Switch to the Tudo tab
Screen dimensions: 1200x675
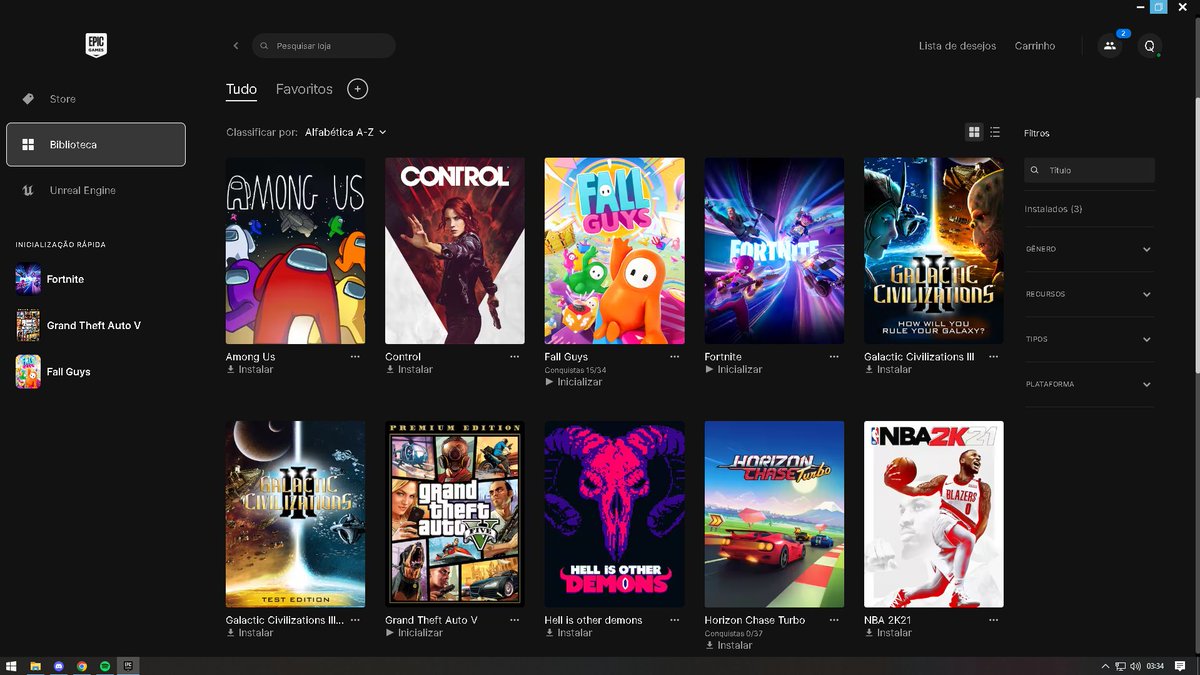coord(241,89)
